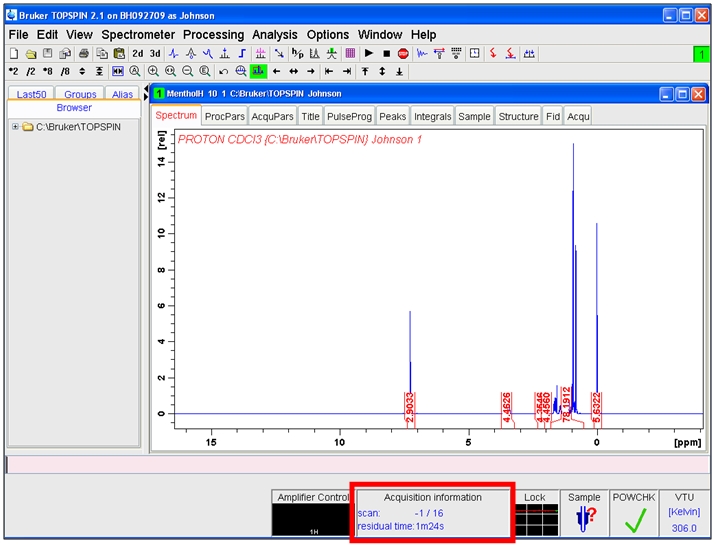Viewport: 718px width, 546px height.
Task: Switch to 3d display mode
Action: coord(155,54)
